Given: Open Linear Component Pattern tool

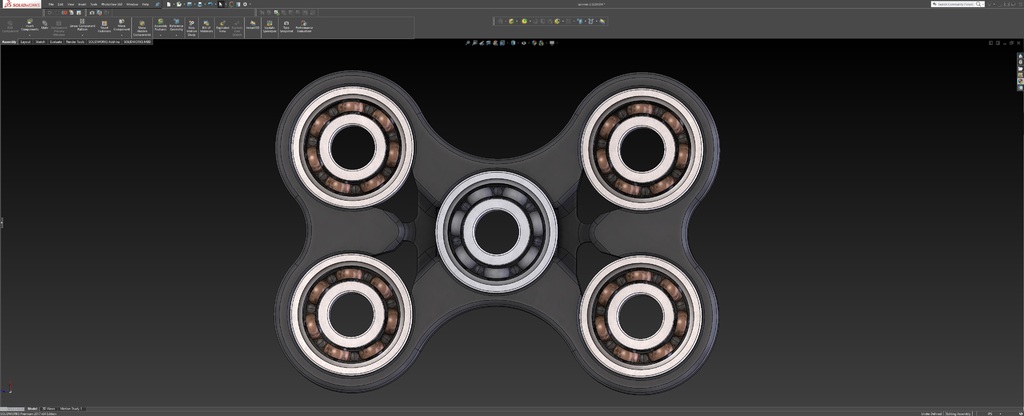Looking at the screenshot, I should [82, 25].
